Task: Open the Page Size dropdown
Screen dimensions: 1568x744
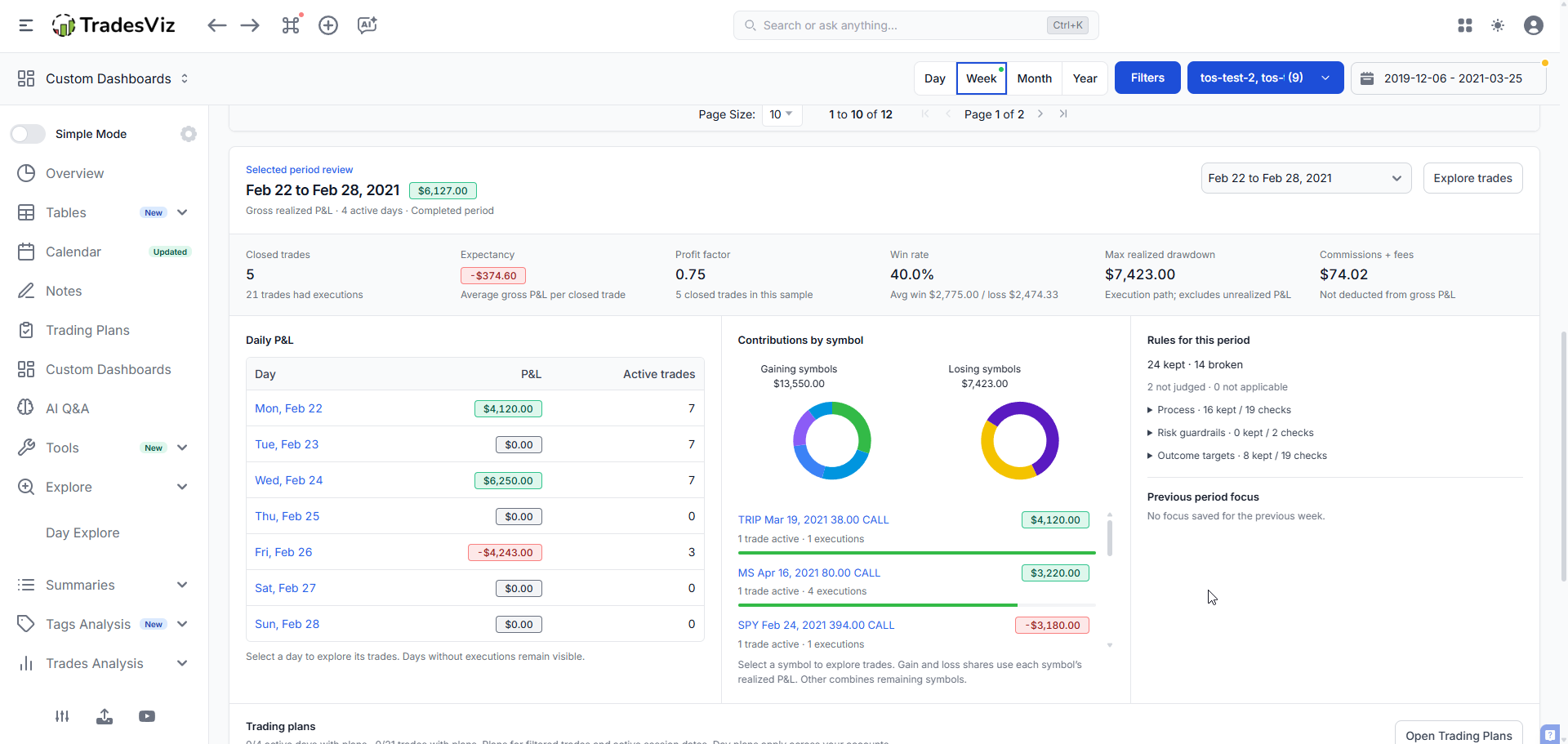Action: point(782,114)
